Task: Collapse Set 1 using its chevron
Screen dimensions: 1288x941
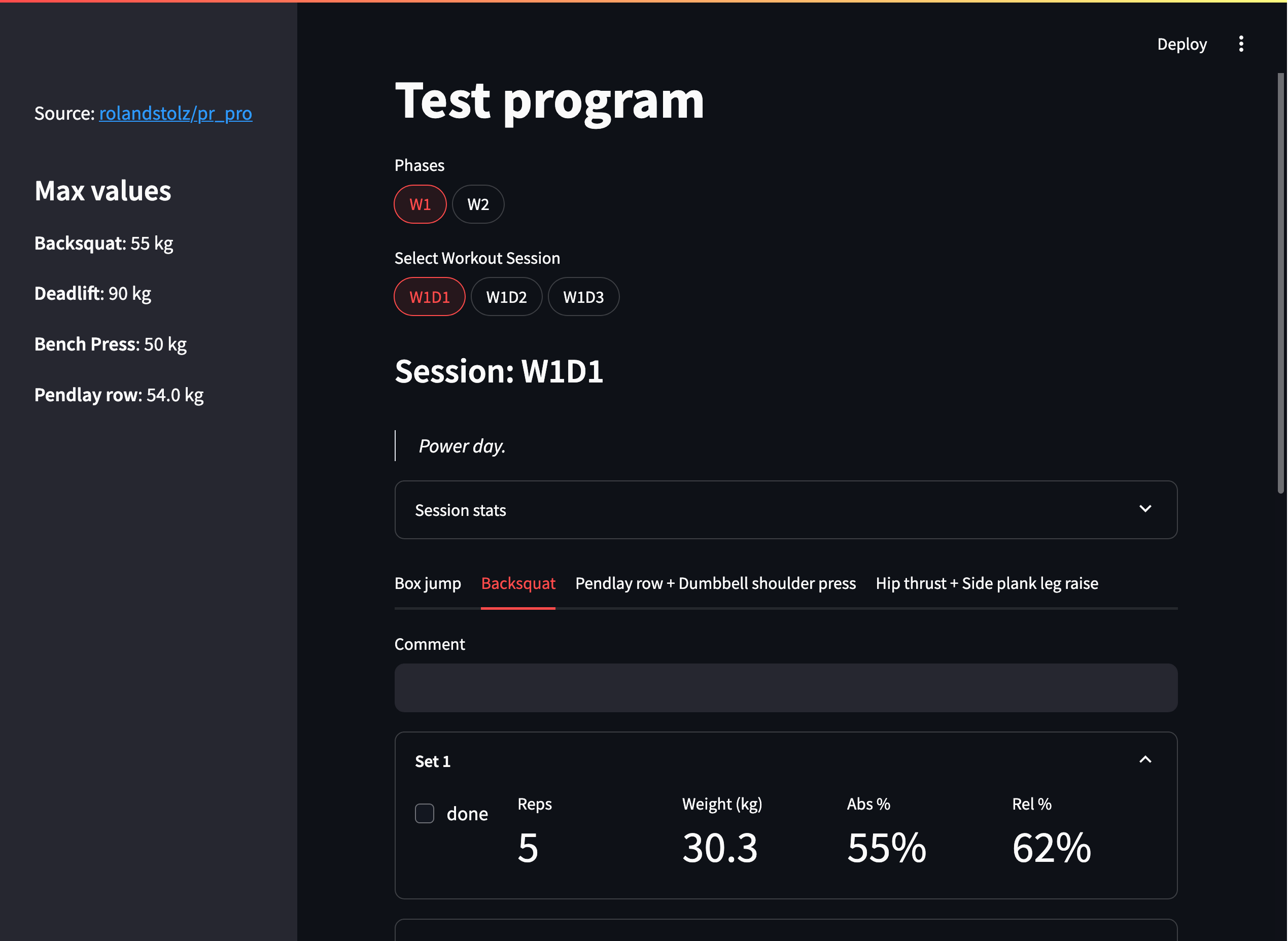Action: [x=1145, y=760]
